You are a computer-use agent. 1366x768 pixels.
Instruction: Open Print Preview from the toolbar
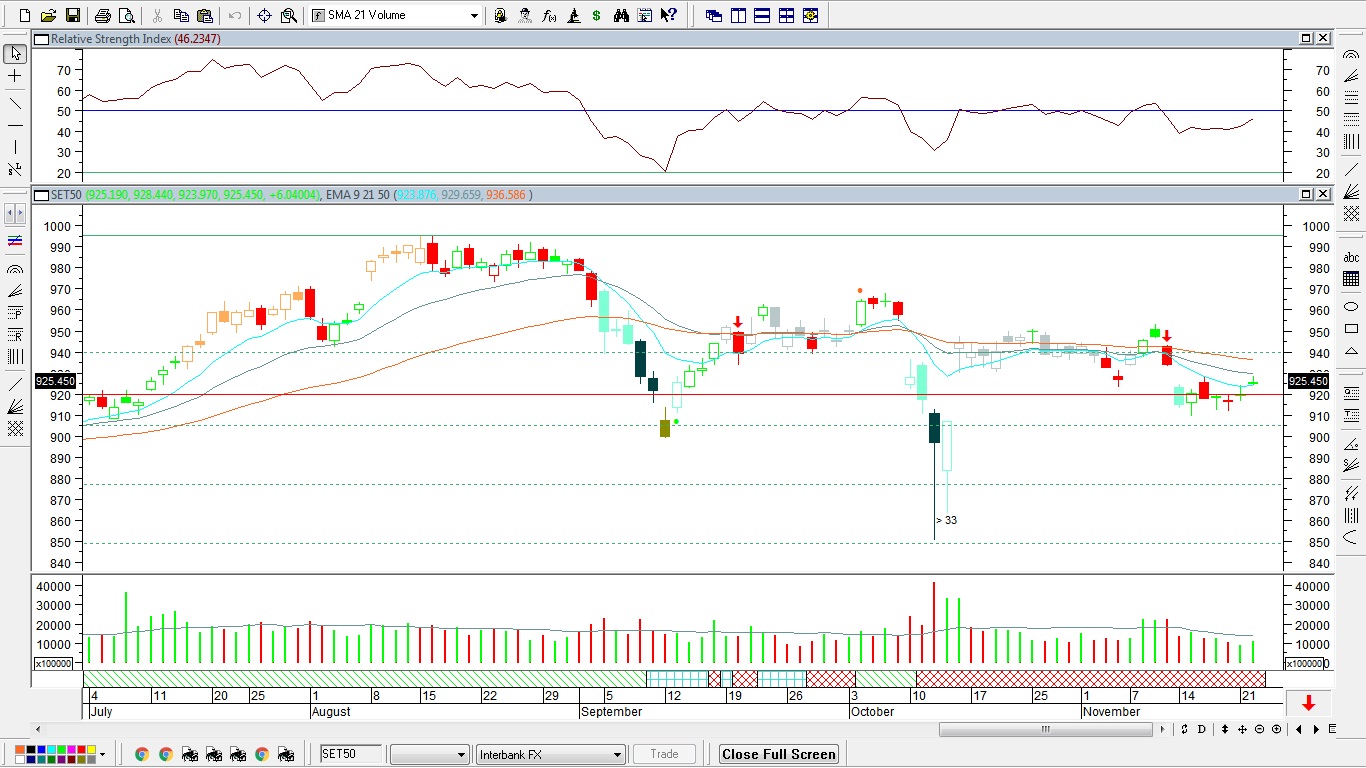[x=126, y=15]
